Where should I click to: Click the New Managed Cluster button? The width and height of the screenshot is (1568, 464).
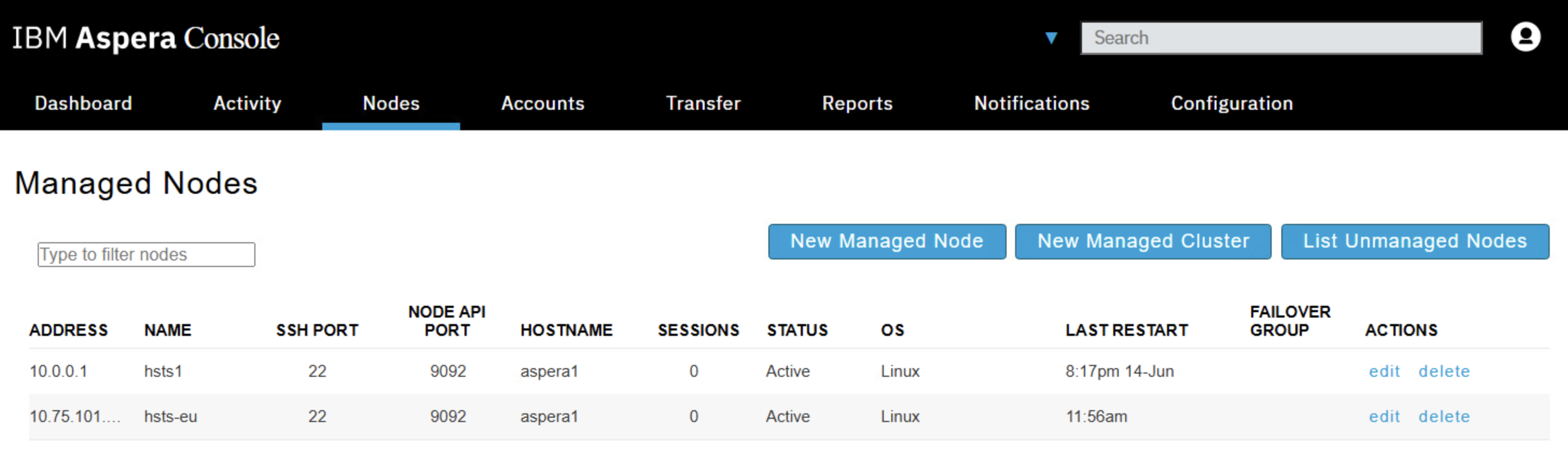(x=1142, y=242)
